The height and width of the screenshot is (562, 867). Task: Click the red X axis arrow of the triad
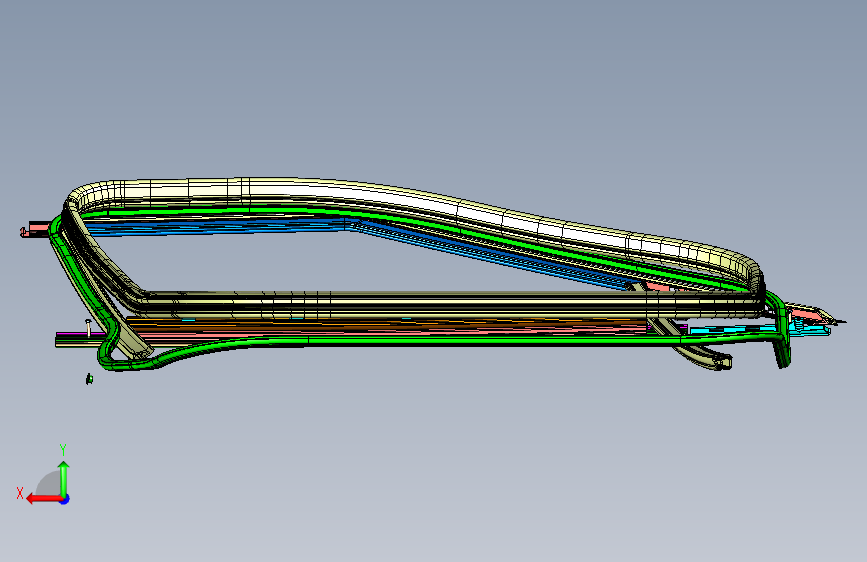[43, 499]
